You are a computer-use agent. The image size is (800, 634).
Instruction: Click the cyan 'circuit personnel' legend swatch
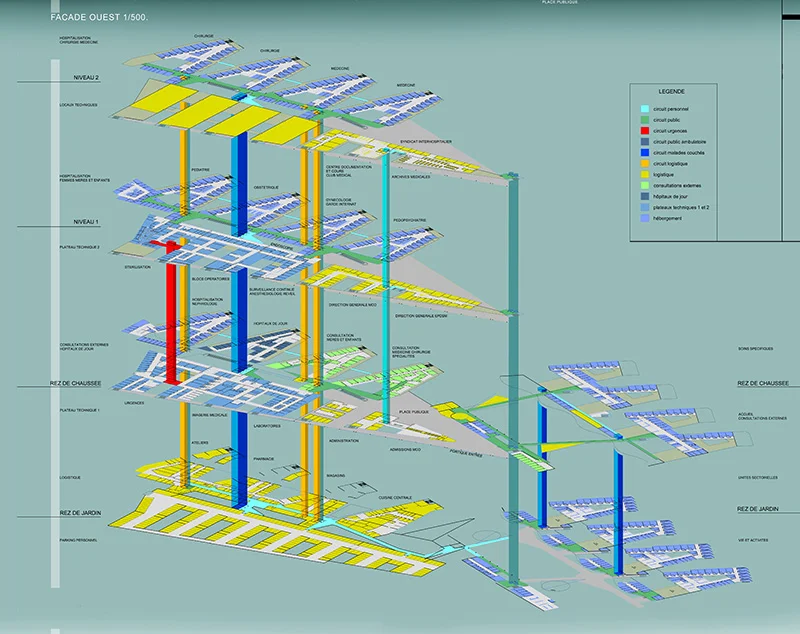645,109
